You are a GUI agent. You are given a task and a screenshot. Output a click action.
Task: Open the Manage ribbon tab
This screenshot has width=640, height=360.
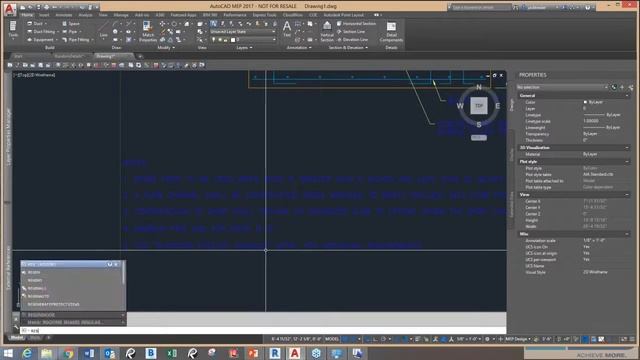[121, 15]
